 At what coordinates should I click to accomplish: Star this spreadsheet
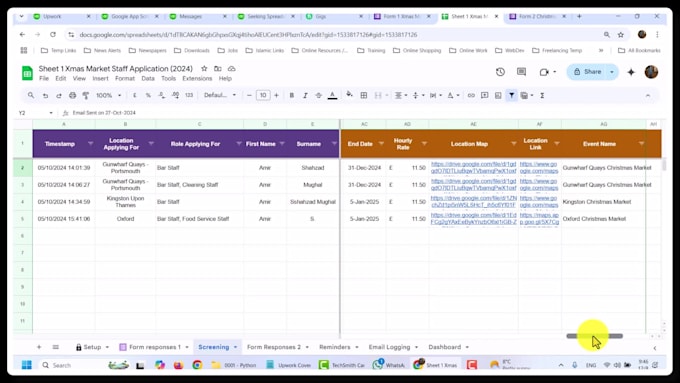(x=204, y=69)
